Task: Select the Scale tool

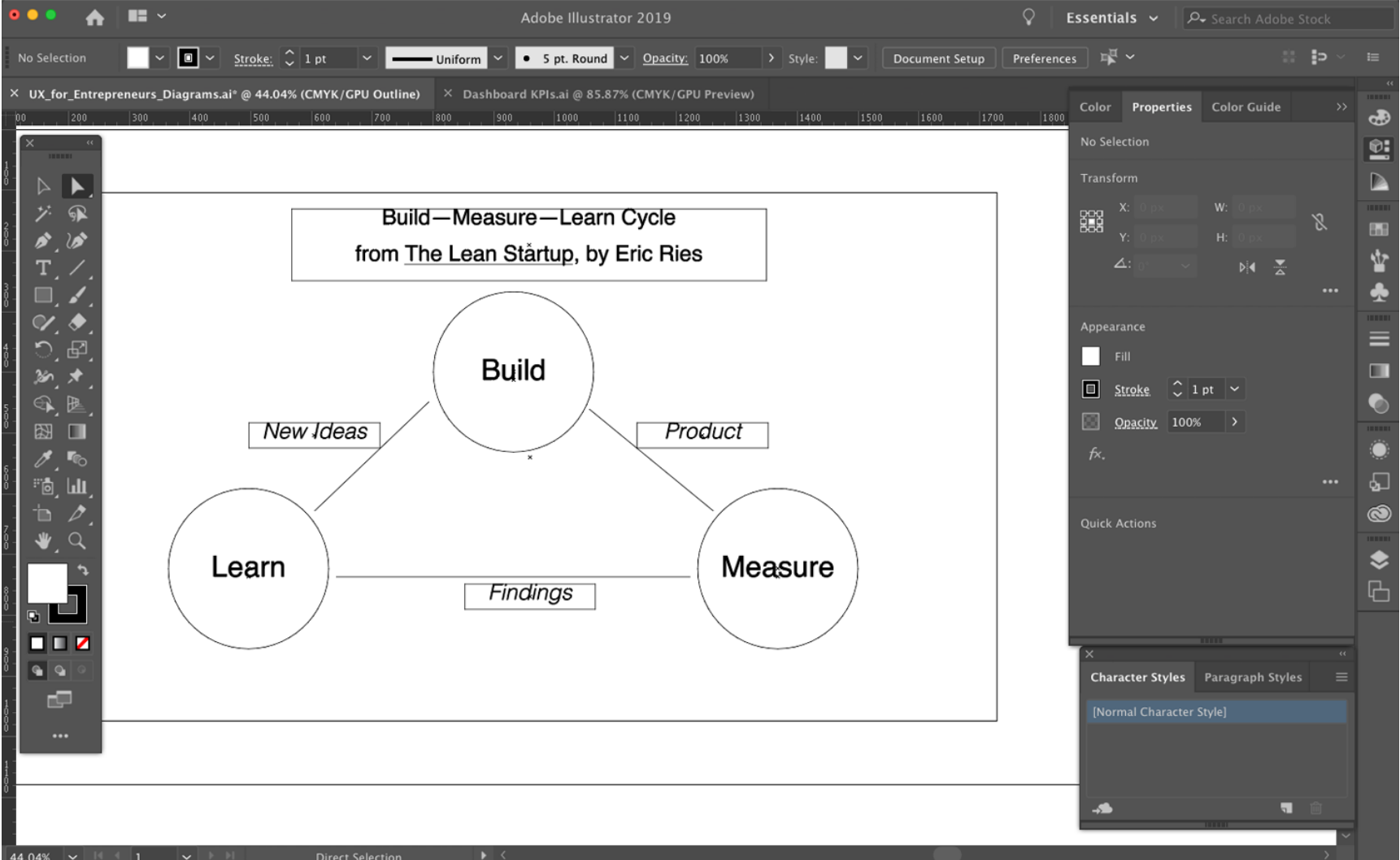Action: point(77,350)
